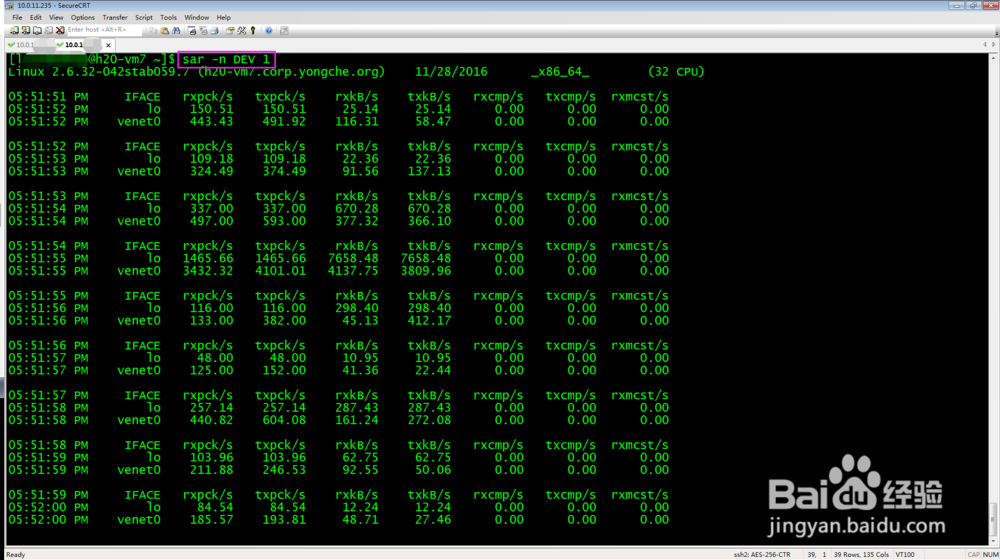The height and width of the screenshot is (560, 1000).
Task: Click the '(32 CPU)' text in header line
Action: [x=676, y=71]
